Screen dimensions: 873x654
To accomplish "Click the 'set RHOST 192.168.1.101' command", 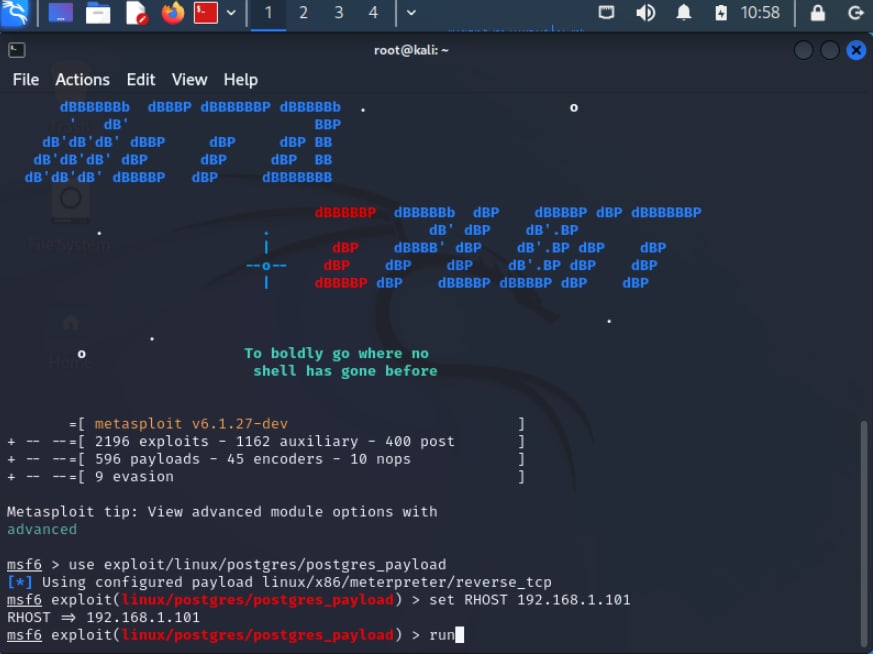I will tap(529, 600).
